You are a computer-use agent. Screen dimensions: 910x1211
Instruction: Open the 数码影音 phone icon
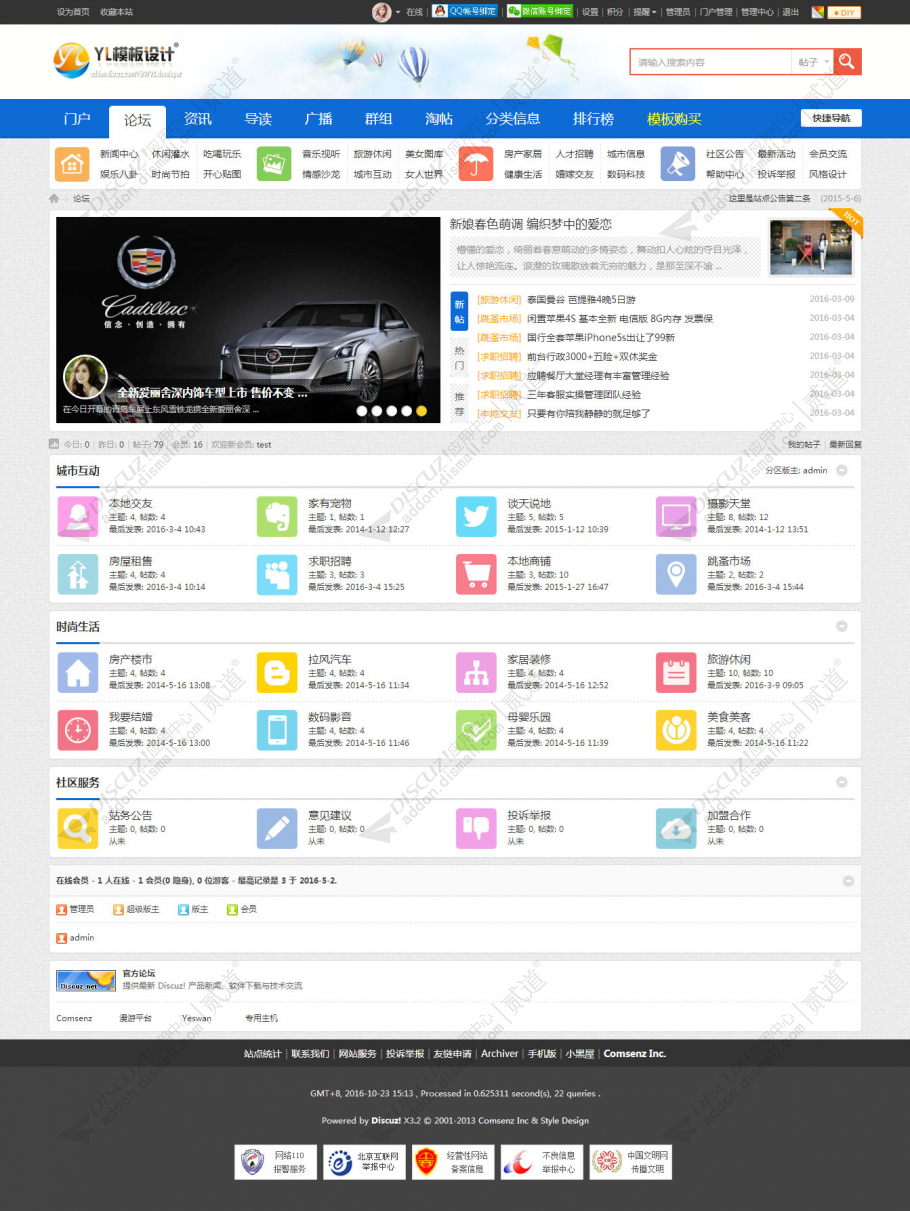pos(277,730)
